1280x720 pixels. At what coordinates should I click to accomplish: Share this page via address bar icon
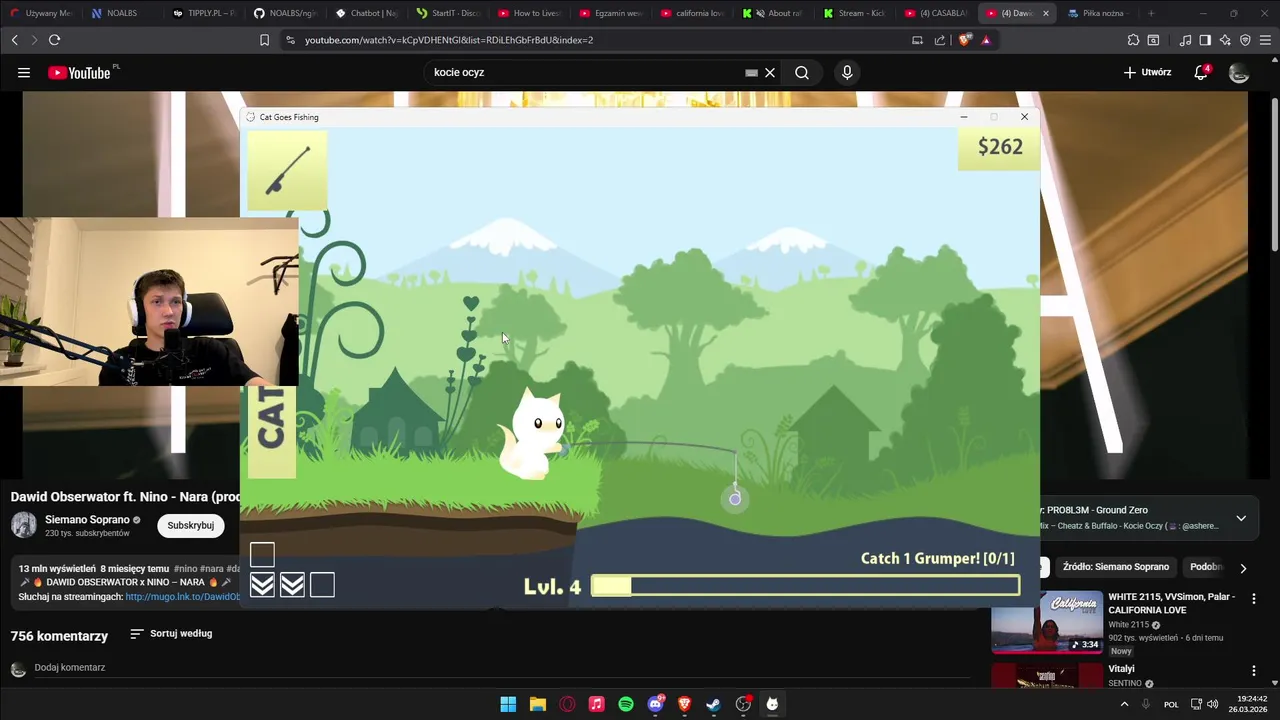(940, 40)
